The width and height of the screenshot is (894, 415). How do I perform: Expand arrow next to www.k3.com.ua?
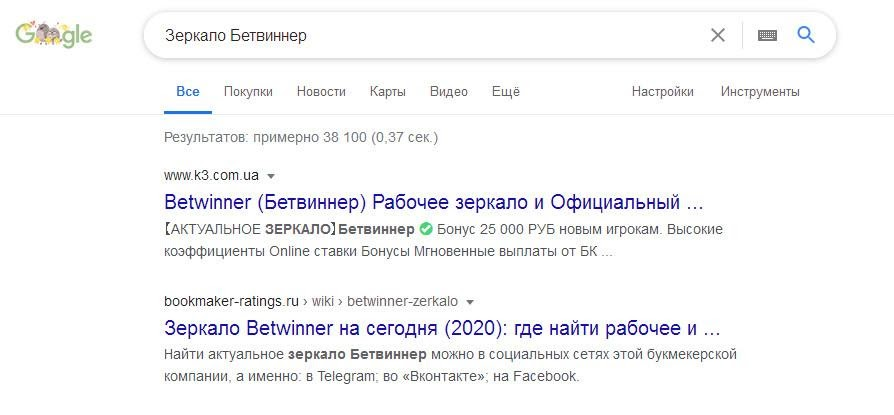[x=271, y=176]
